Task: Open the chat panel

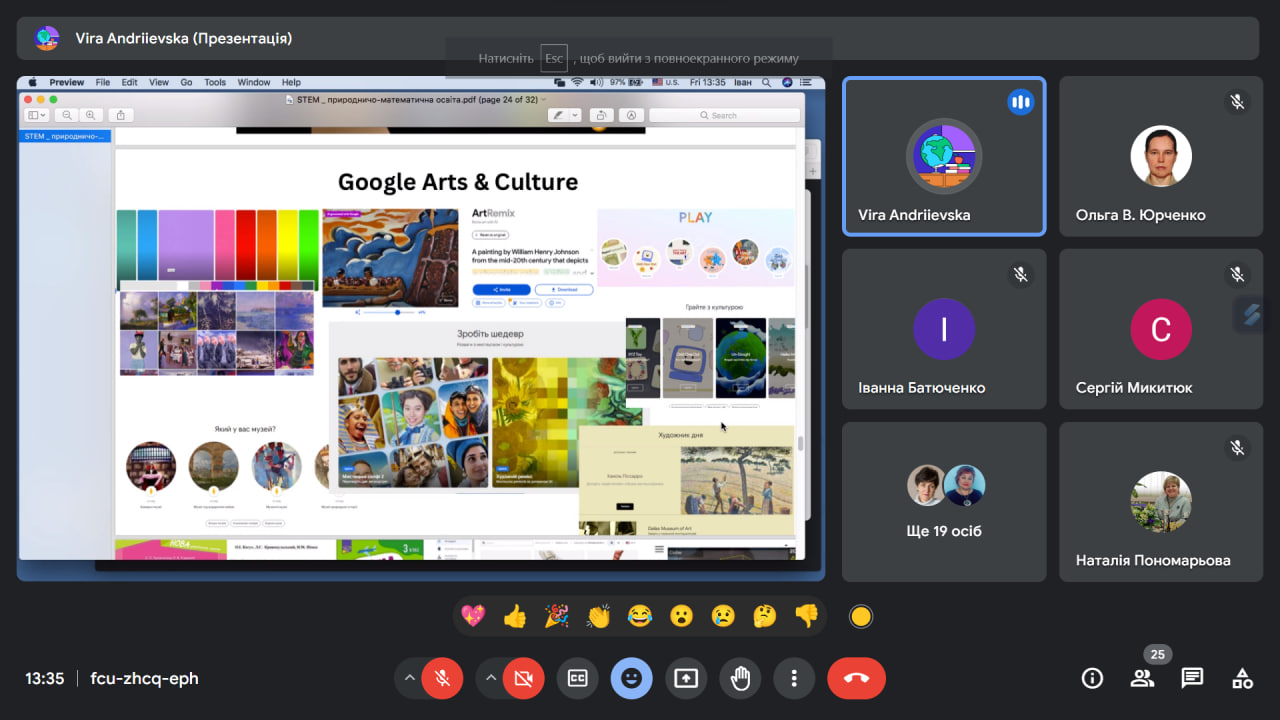Action: [x=1192, y=678]
